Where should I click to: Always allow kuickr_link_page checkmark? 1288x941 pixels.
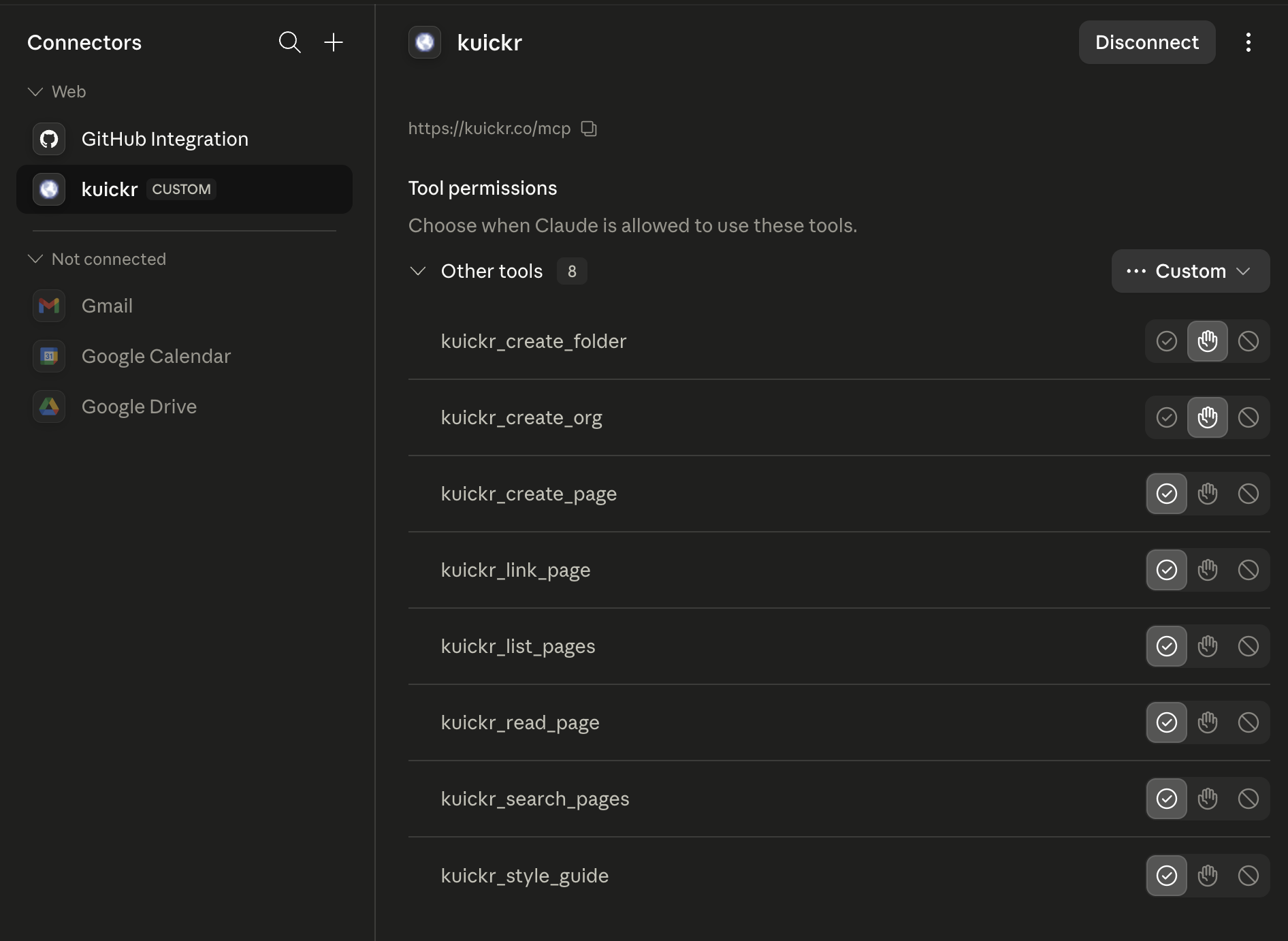click(1167, 570)
